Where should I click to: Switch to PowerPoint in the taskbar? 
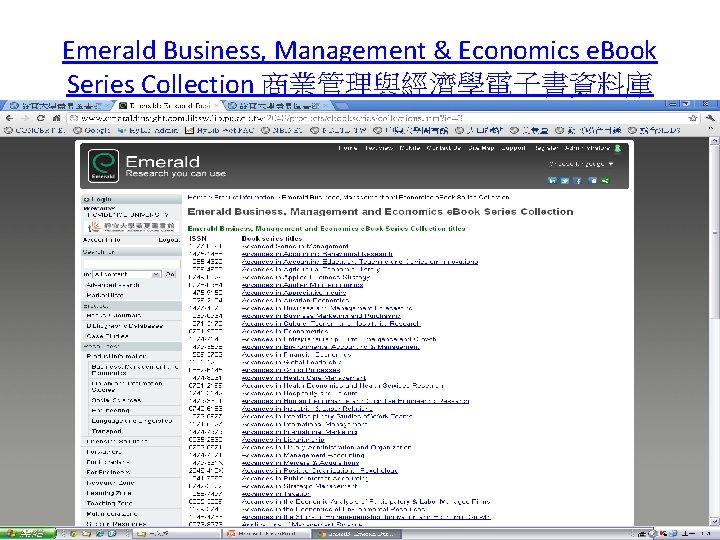[x=266, y=534]
